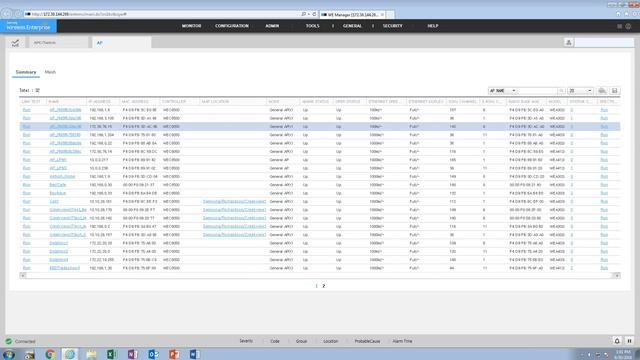Viewport: 640px width, 360px height.
Task: Click the alarm bell icon in status bar
Action: [x=617, y=341]
